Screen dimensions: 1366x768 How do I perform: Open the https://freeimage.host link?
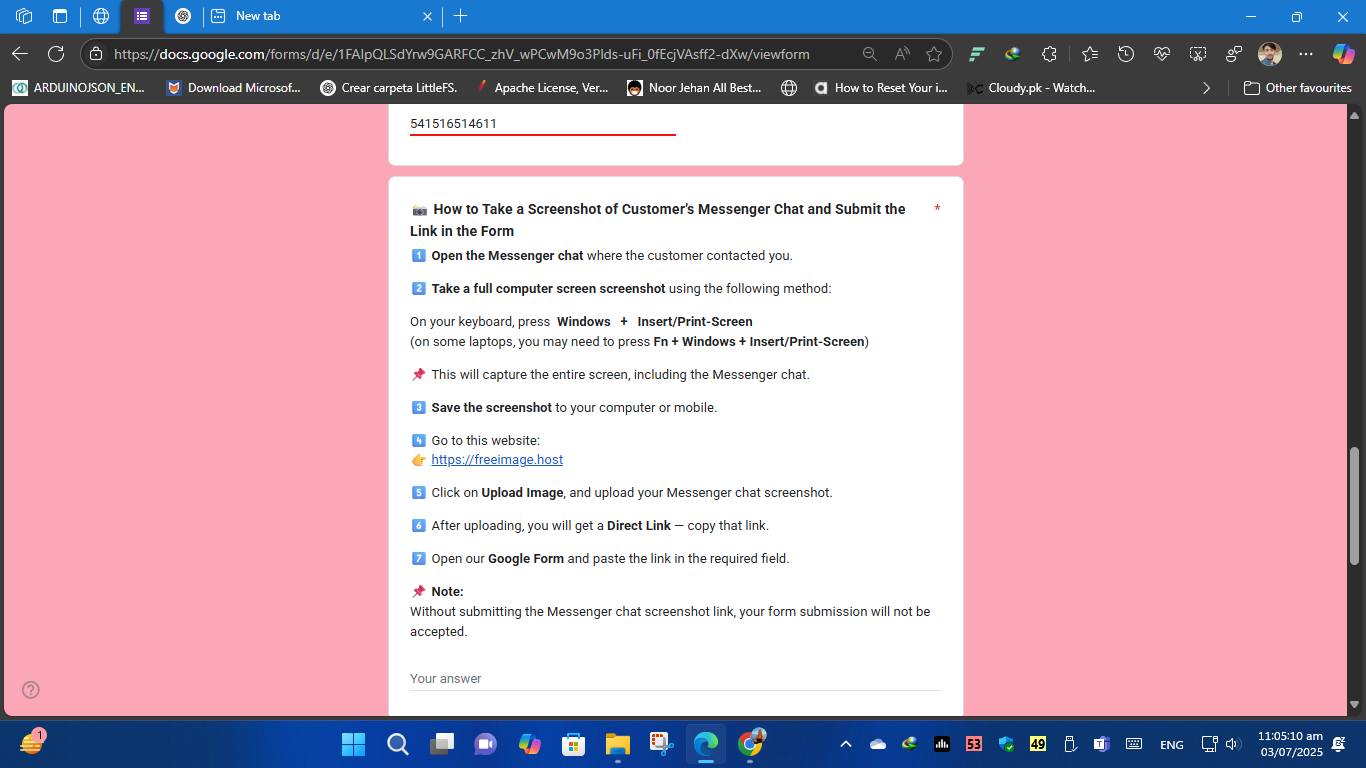497,460
